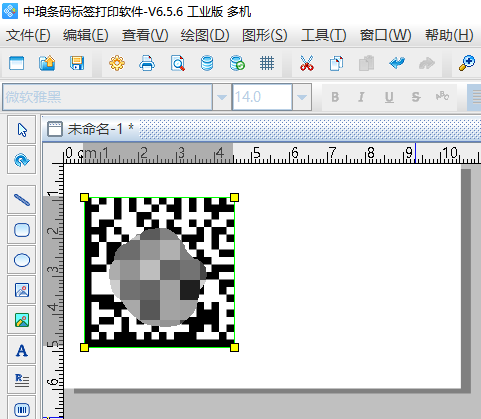The width and height of the screenshot is (481, 419).
Task: Select the line drawing tool
Action: tap(22, 200)
